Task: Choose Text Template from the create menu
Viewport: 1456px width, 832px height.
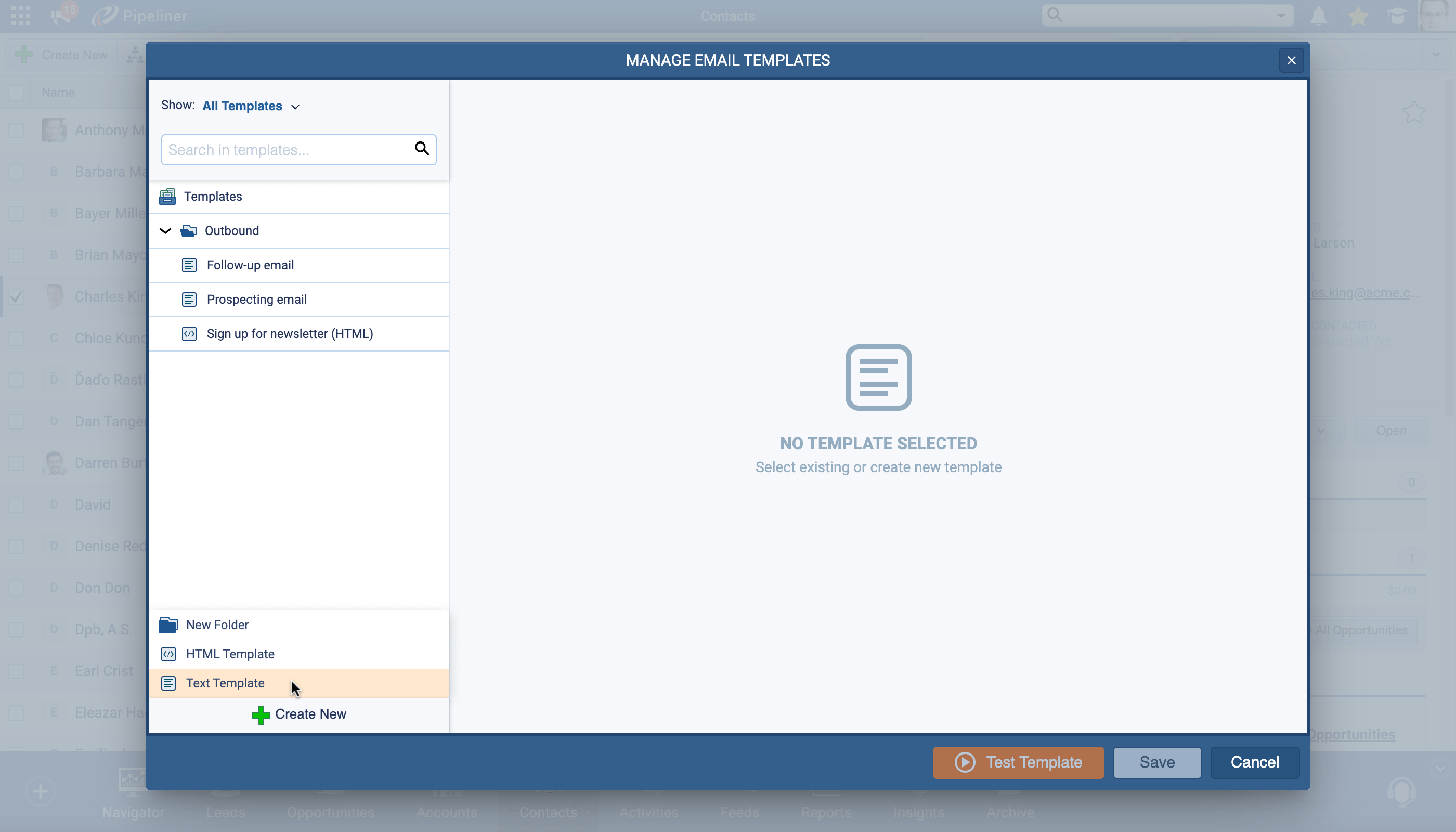Action: pyautogui.click(x=225, y=683)
